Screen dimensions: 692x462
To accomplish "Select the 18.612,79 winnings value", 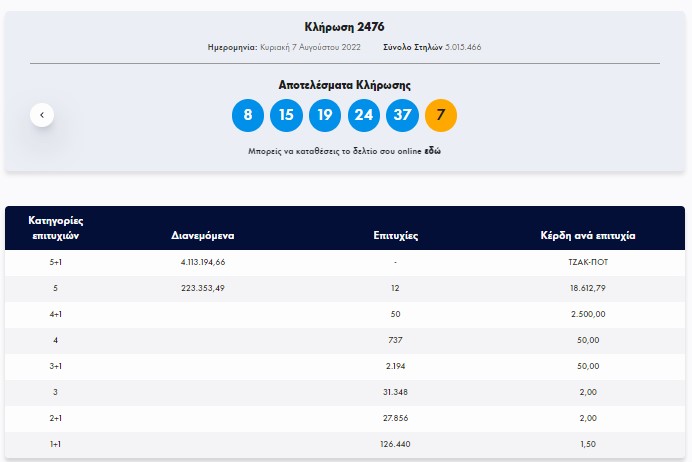I will (588, 287).
